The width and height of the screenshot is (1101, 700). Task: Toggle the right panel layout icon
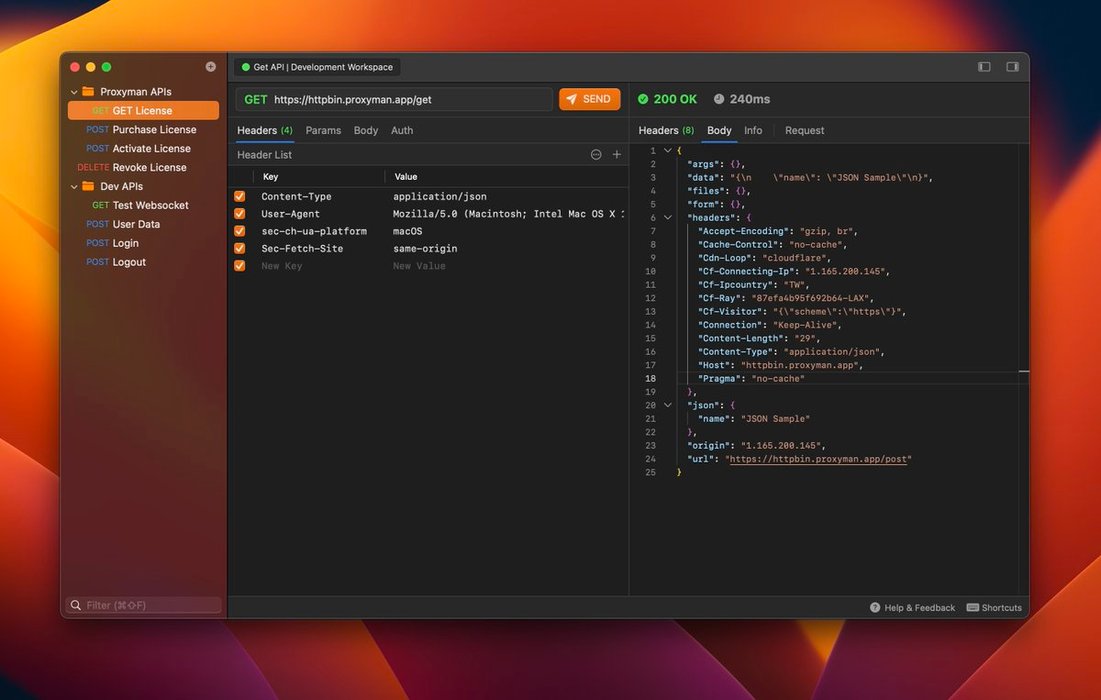coord(1013,67)
